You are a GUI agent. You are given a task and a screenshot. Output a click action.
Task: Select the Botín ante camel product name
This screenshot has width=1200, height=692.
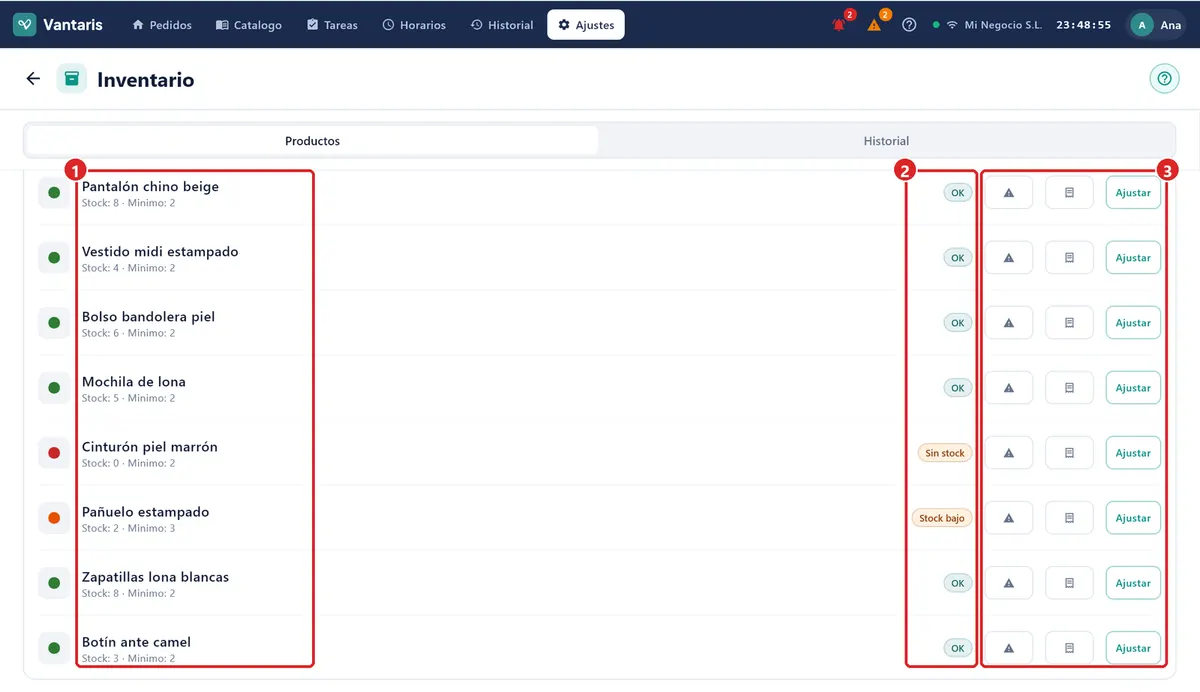tap(136, 642)
